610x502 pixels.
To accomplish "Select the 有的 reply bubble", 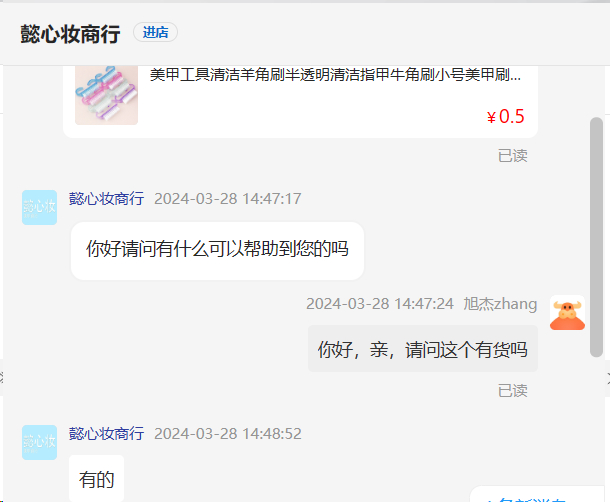I will (96, 478).
